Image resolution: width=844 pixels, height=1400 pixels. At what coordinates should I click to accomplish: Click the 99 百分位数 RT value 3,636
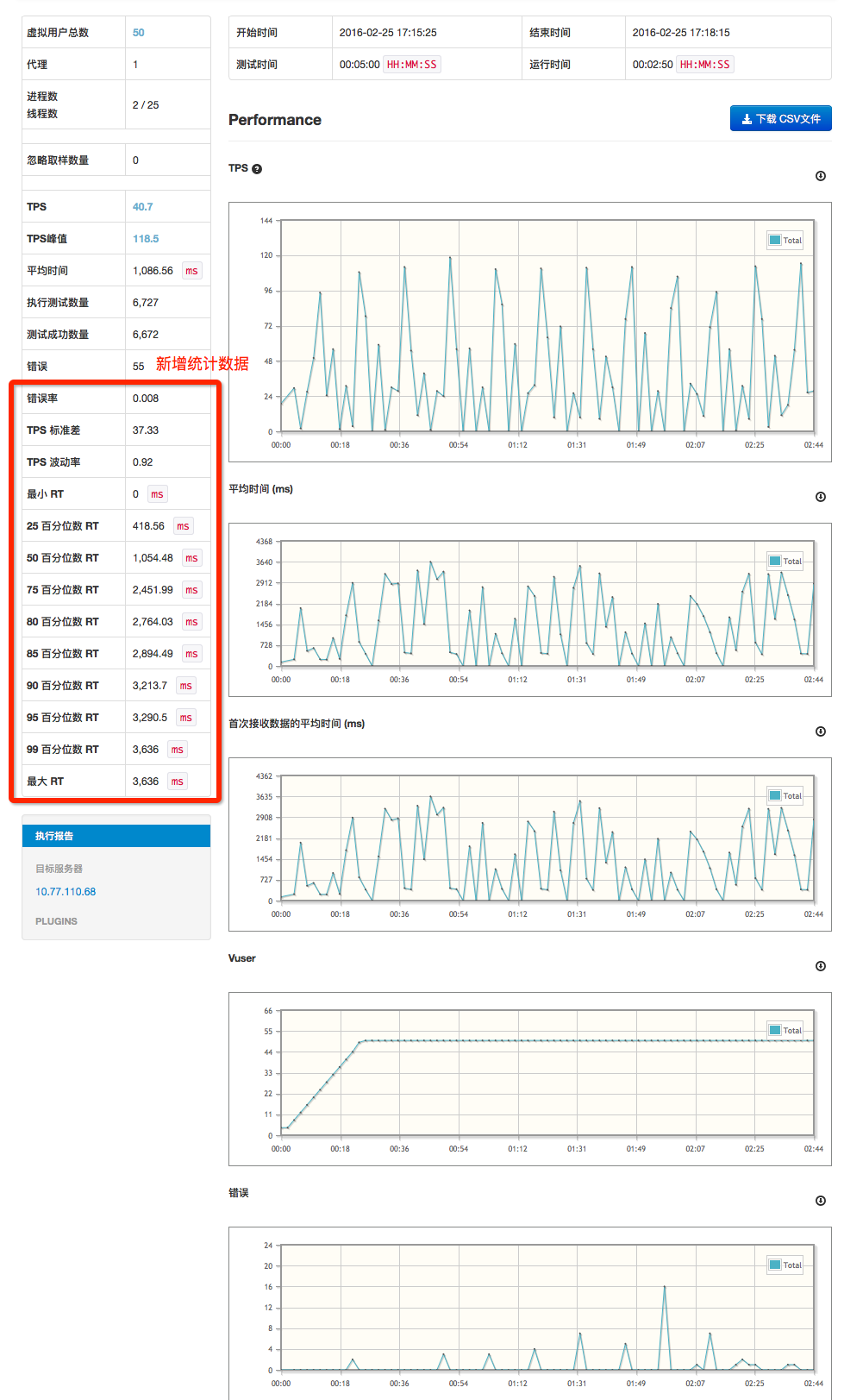coord(146,750)
